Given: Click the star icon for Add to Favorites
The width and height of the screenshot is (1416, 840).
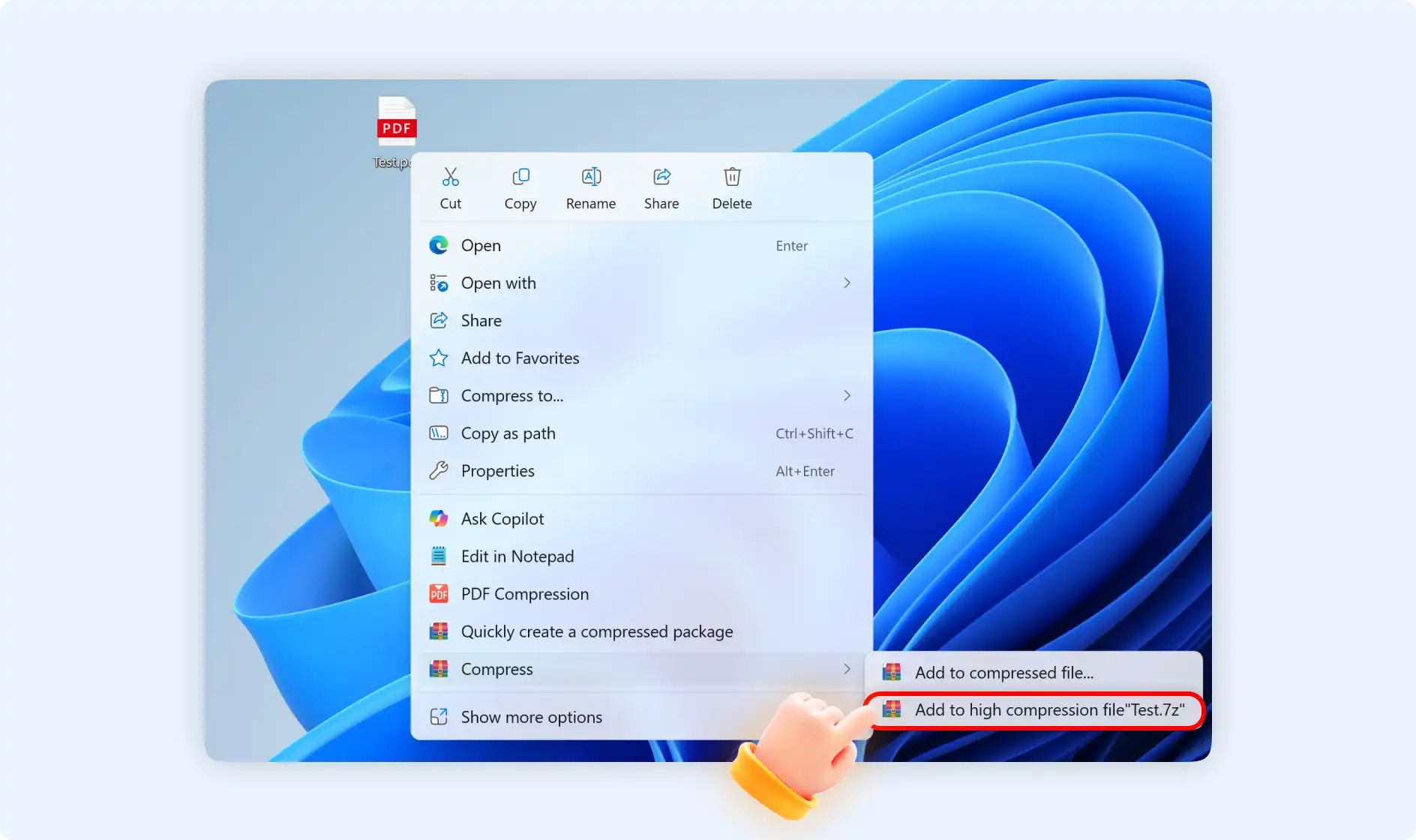Looking at the screenshot, I should (x=439, y=358).
